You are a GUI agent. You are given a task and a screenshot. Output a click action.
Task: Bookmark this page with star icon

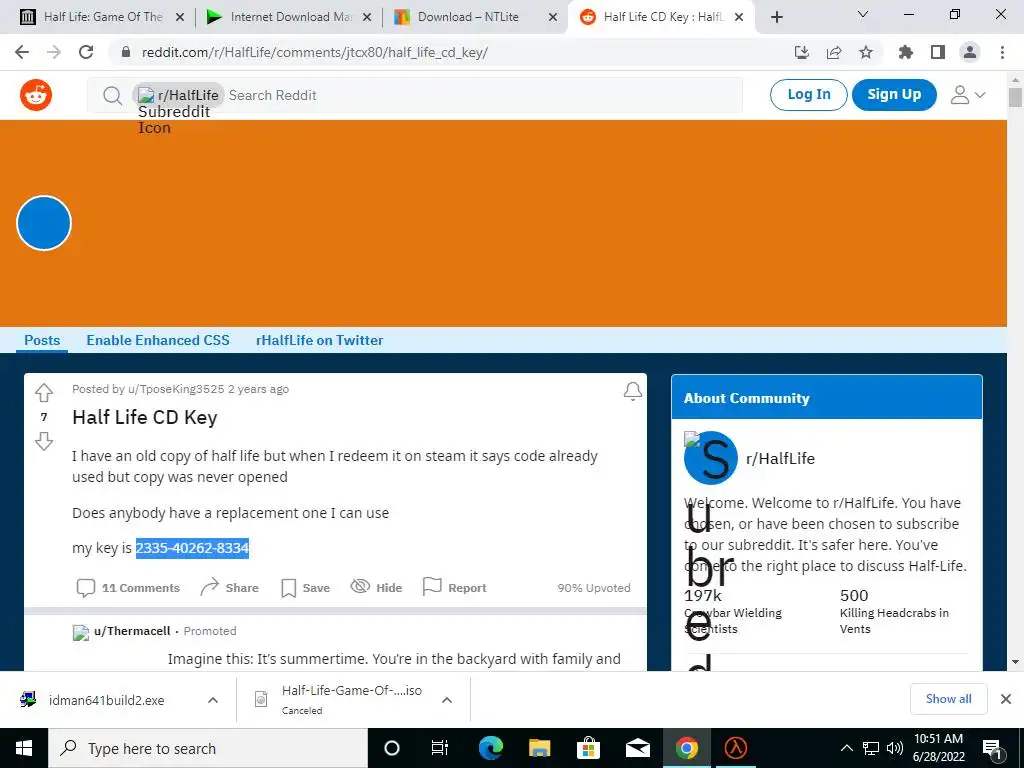click(x=866, y=52)
